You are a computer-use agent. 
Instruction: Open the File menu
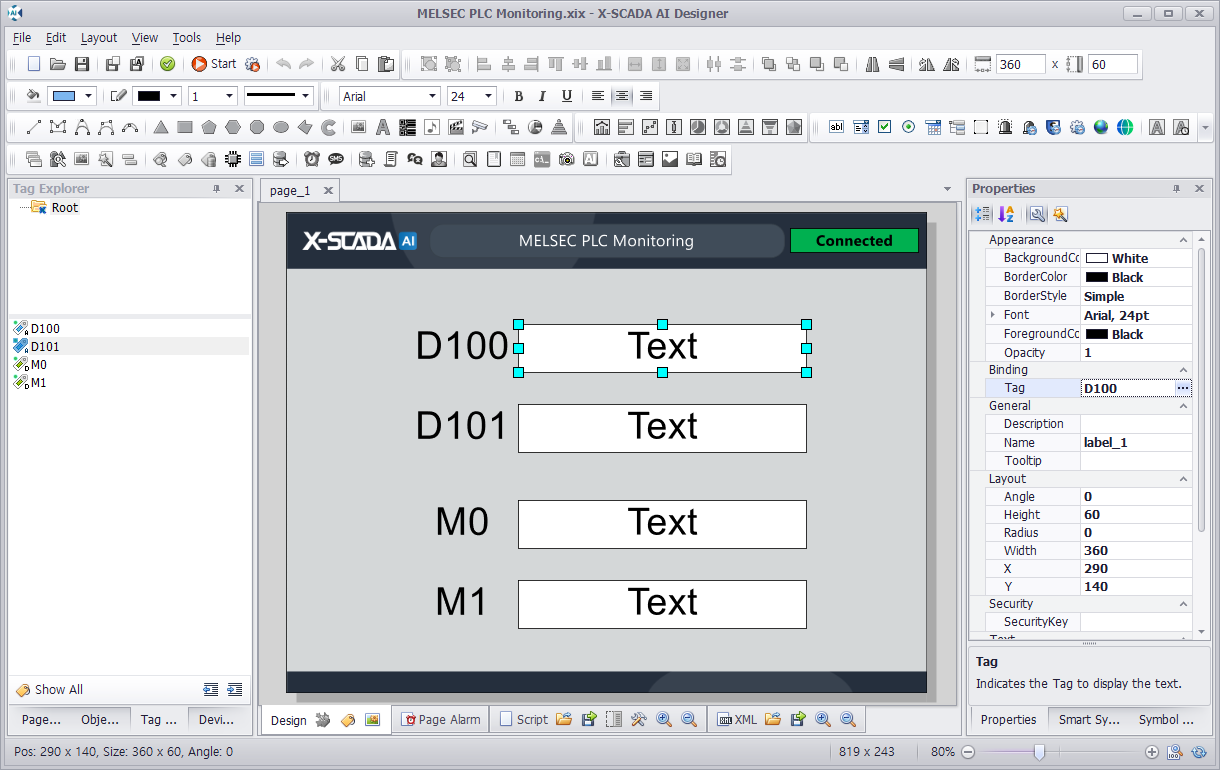coord(22,38)
